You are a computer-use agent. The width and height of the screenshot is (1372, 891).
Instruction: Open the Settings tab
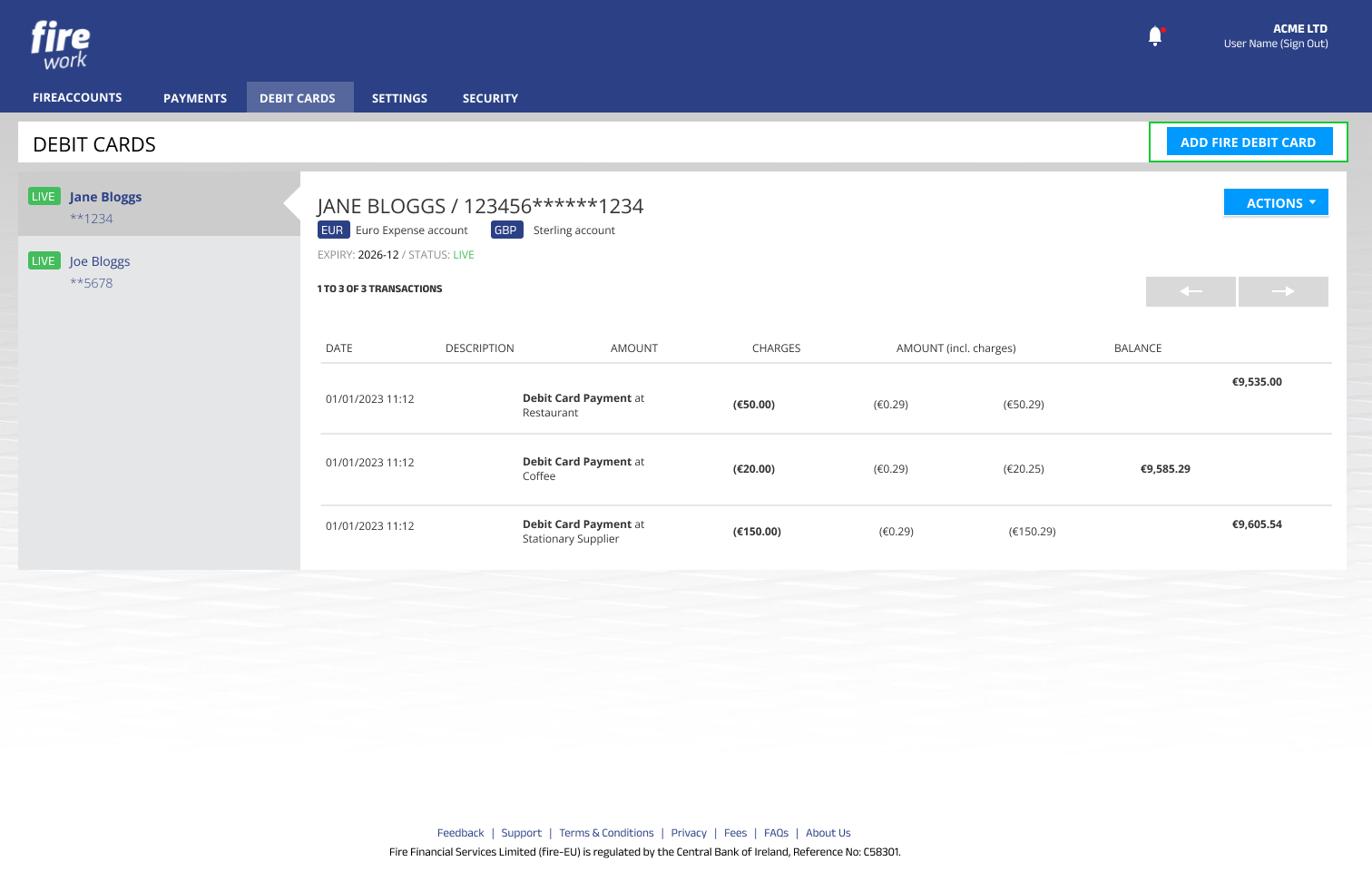click(399, 98)
